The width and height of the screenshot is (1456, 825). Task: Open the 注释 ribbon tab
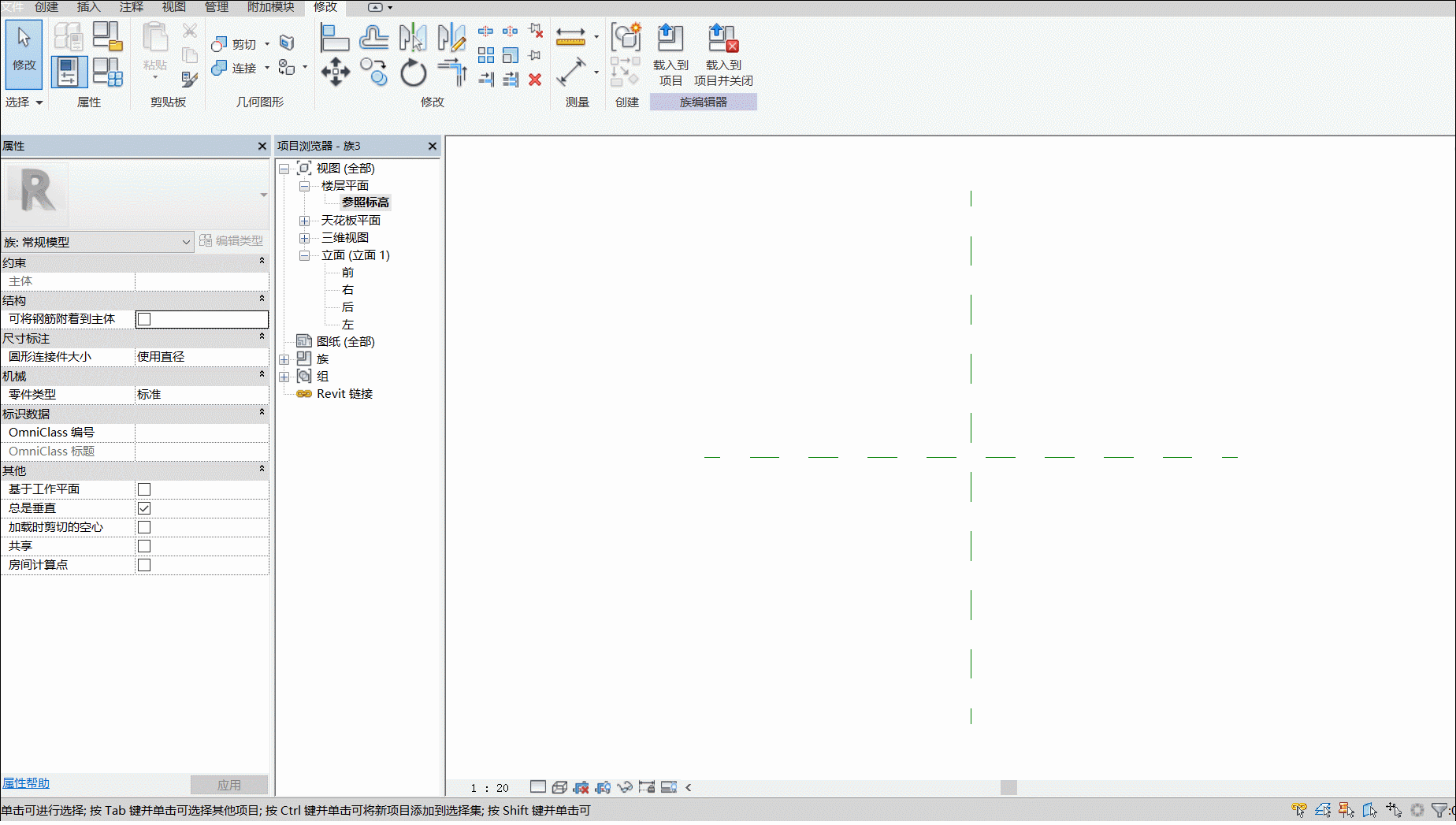[132, 7]
